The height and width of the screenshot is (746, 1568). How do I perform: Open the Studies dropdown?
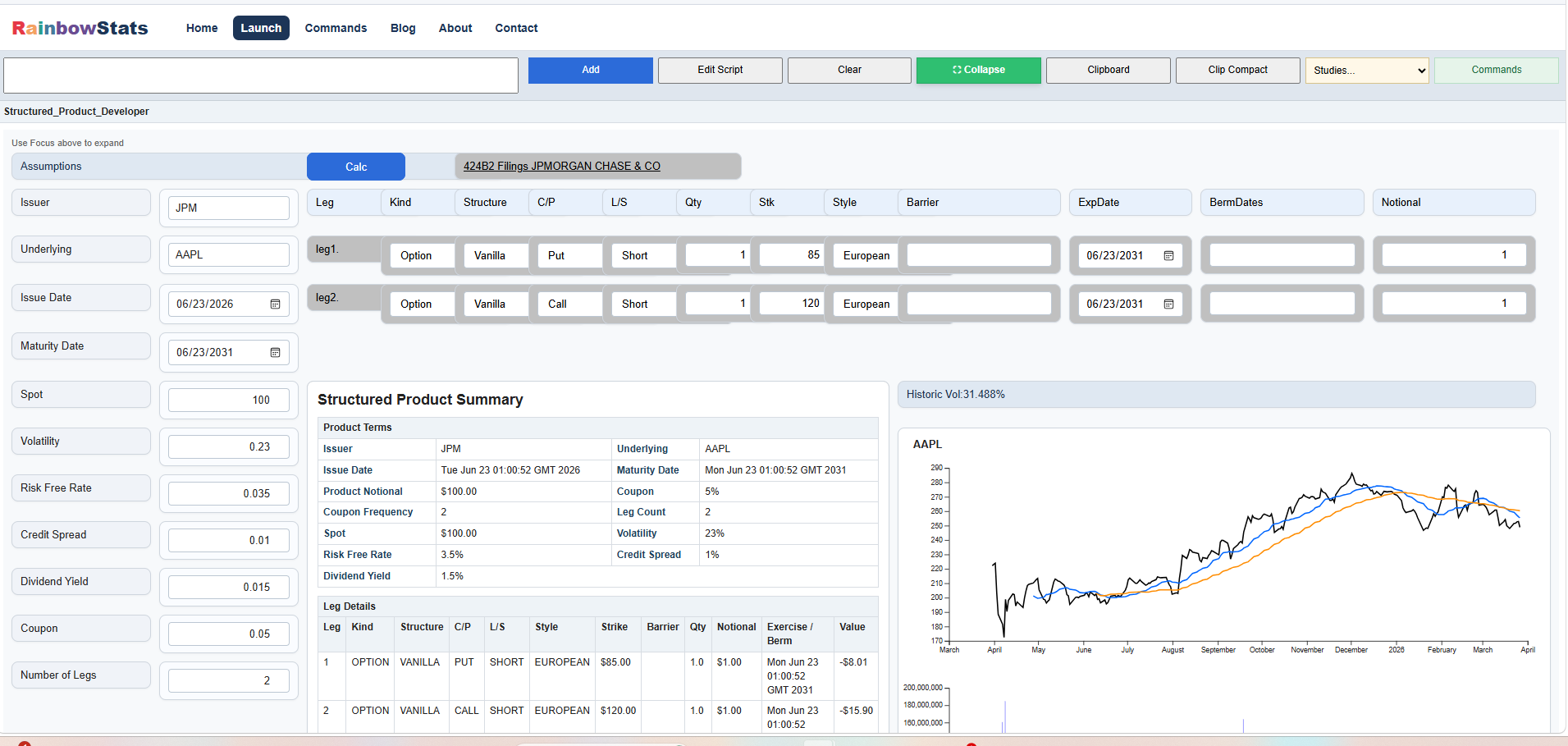1367,70
